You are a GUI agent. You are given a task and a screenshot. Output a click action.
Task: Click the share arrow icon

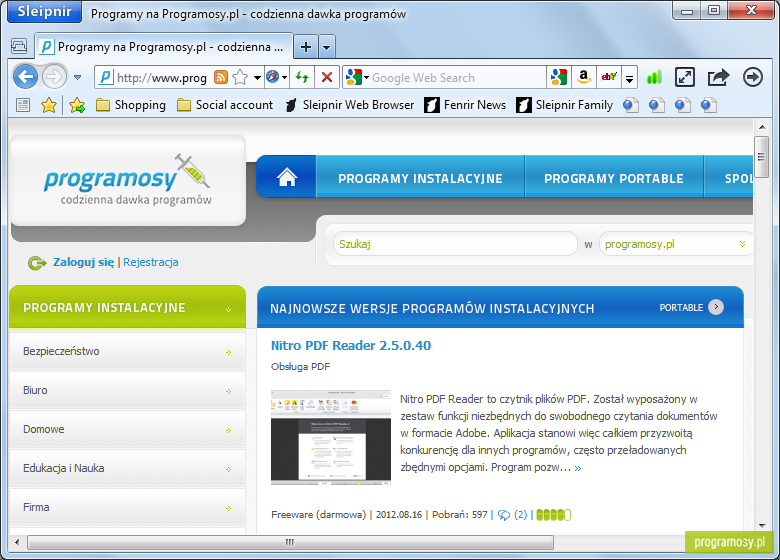click(718, 77)
